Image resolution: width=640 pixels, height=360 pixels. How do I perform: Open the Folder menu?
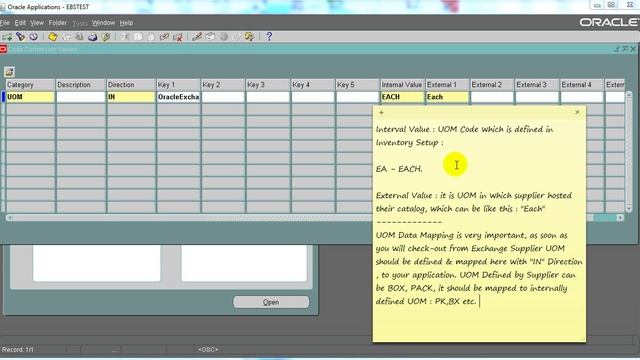pyautogui.click(x=58, y=23)
